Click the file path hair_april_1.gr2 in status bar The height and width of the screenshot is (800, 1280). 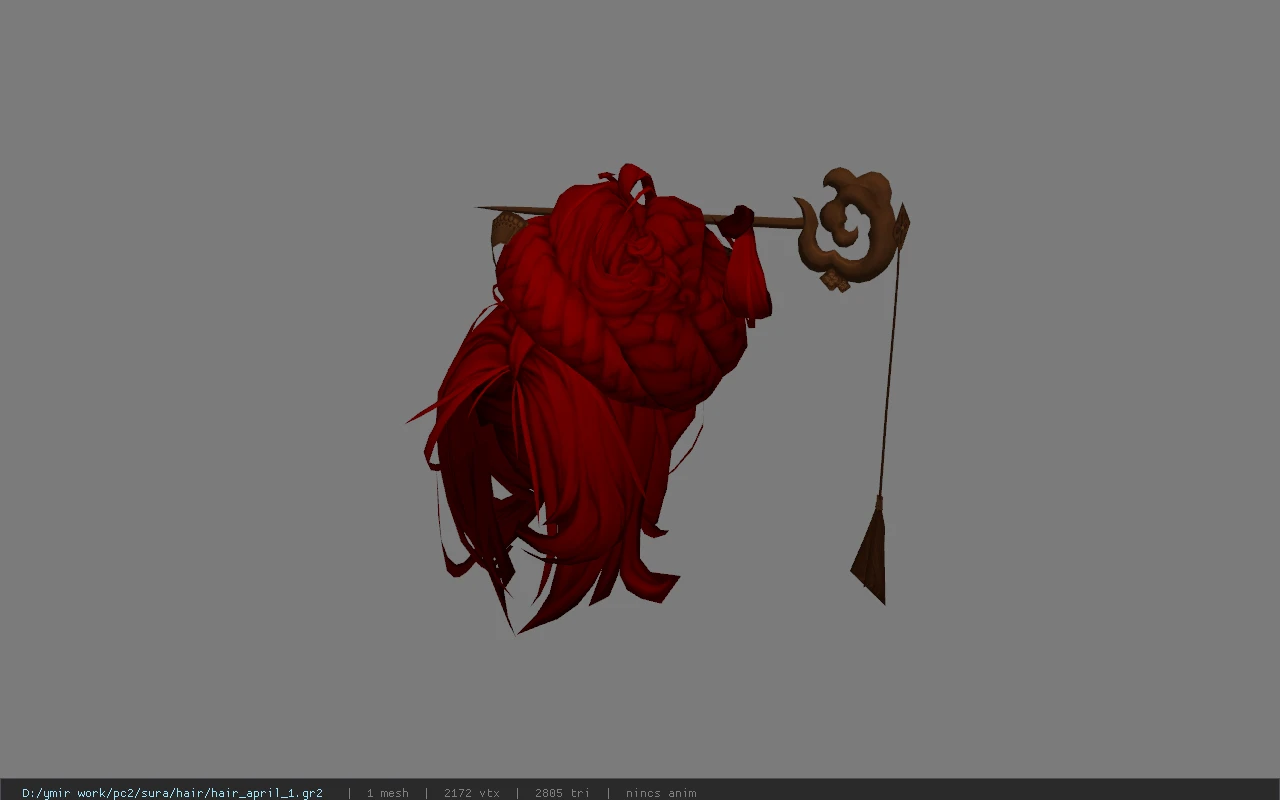point(172,793)
